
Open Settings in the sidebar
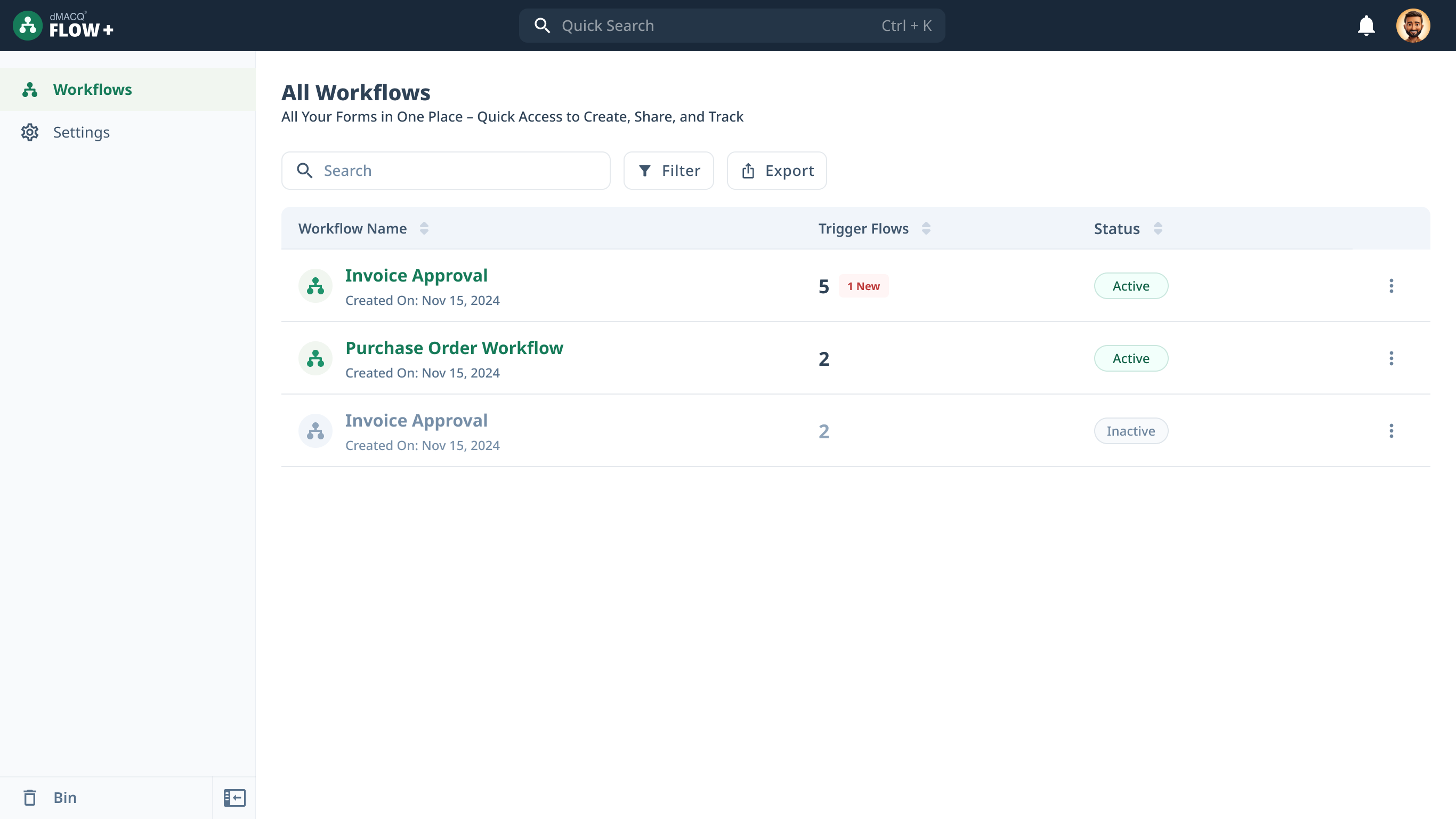(x=81, y=132)
